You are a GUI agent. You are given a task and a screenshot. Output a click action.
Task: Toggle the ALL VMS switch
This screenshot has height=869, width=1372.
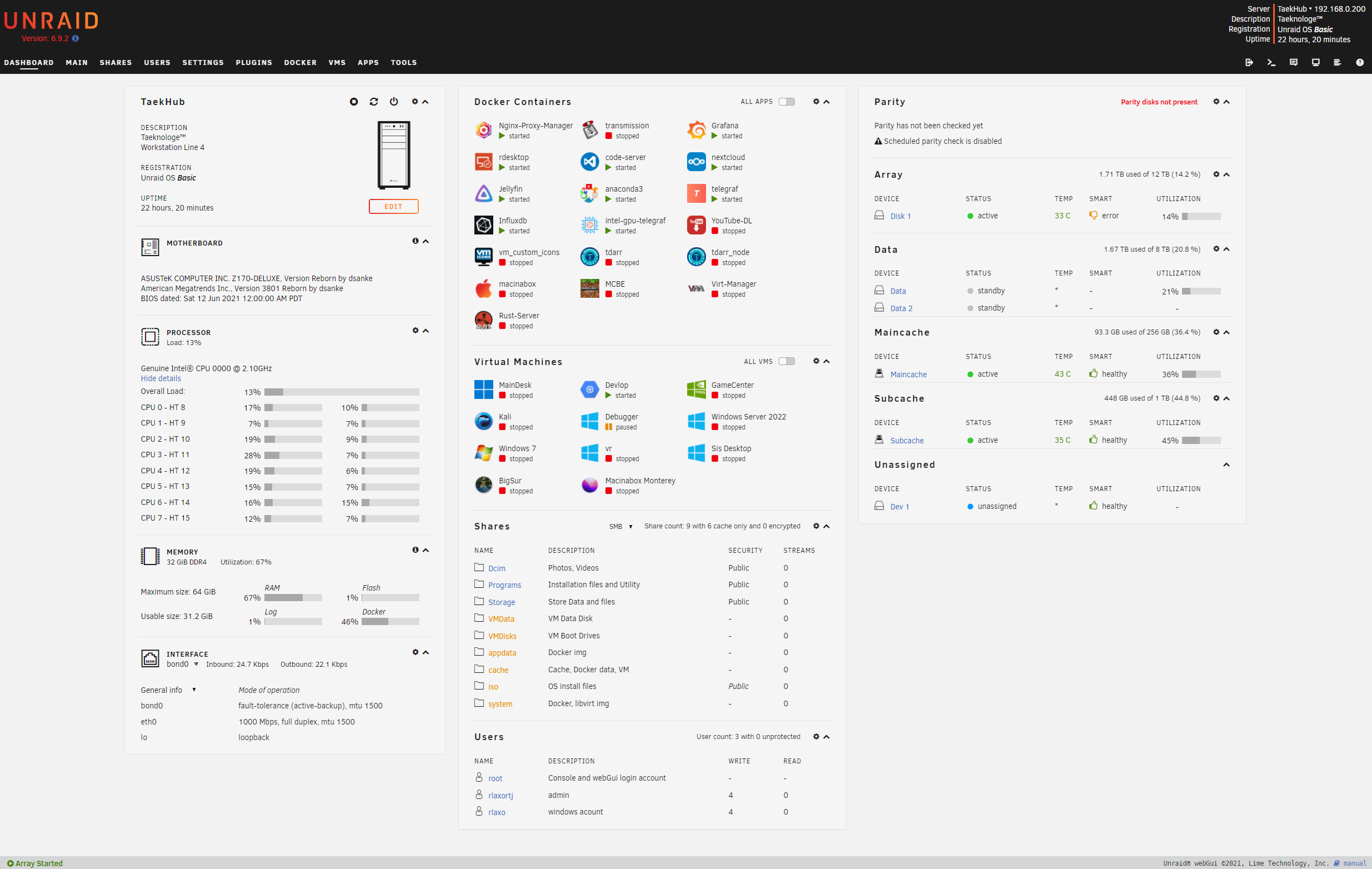coord(787,361)
